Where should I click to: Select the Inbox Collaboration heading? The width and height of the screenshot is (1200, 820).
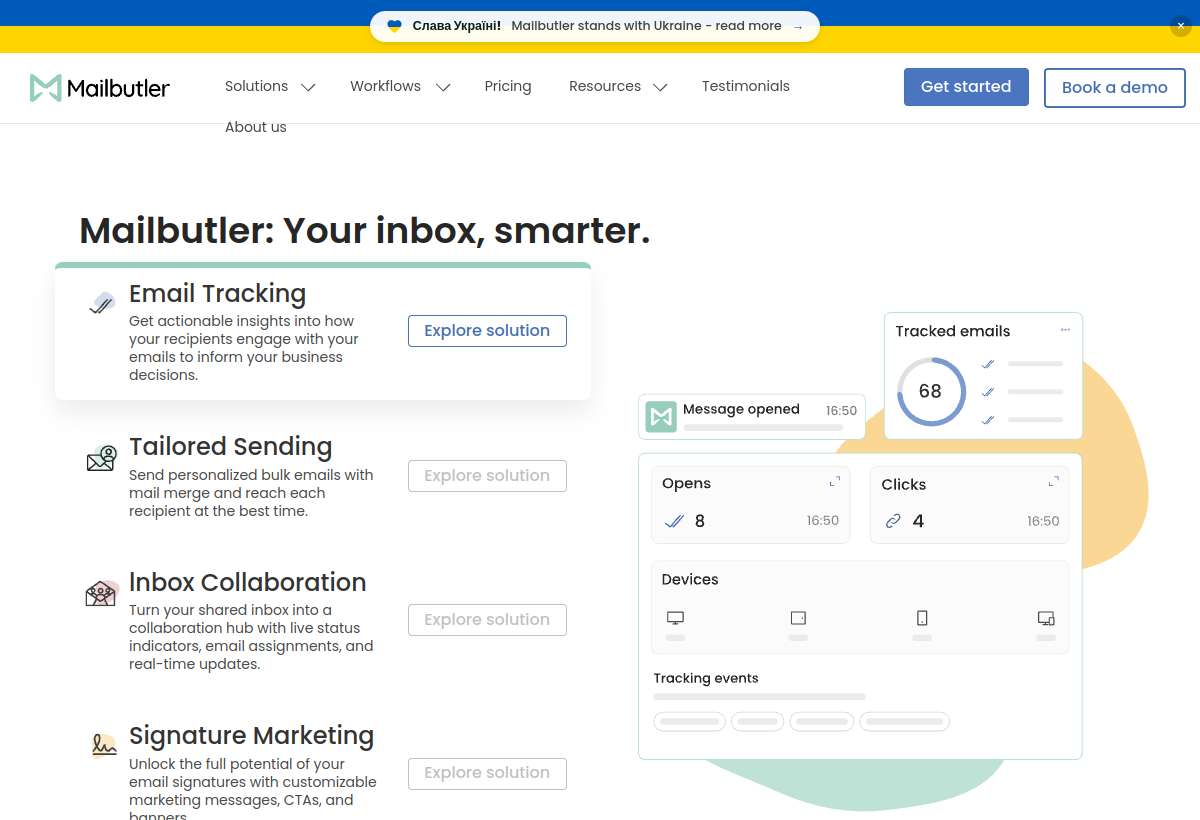point(248,583)
